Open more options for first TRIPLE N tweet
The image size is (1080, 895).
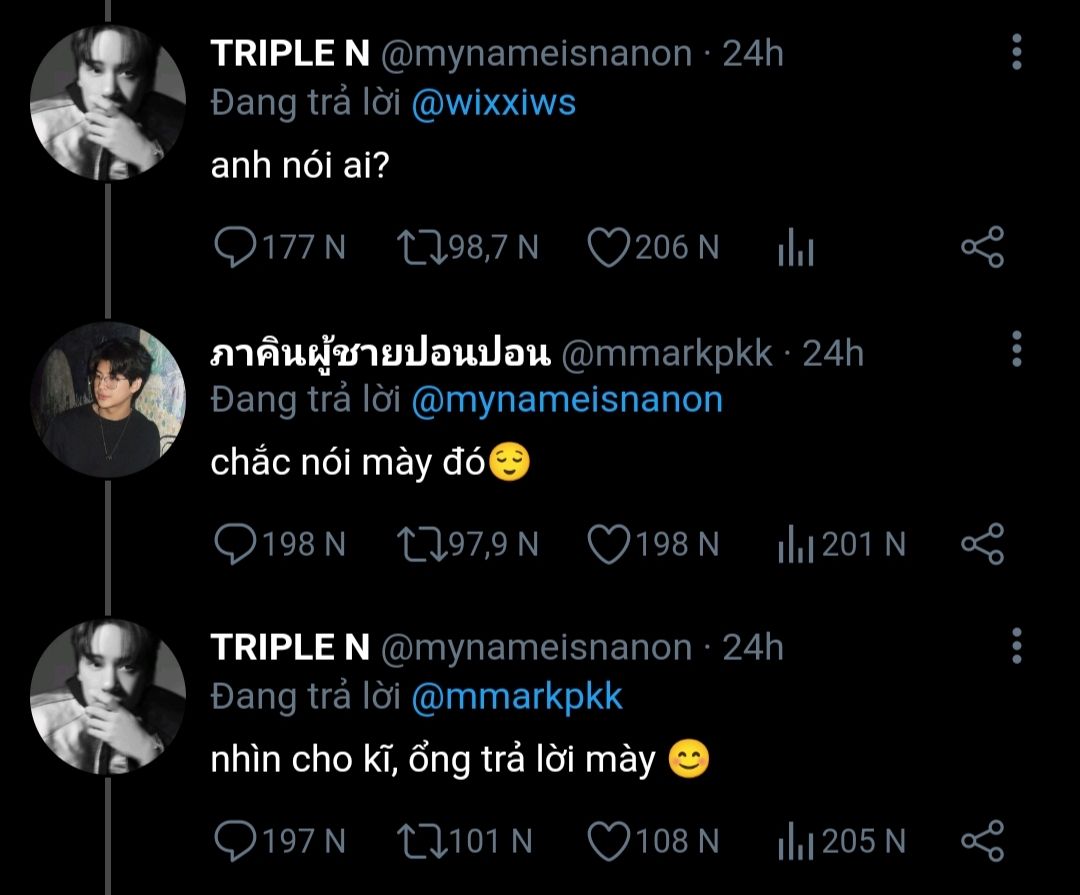point(1017,52)
